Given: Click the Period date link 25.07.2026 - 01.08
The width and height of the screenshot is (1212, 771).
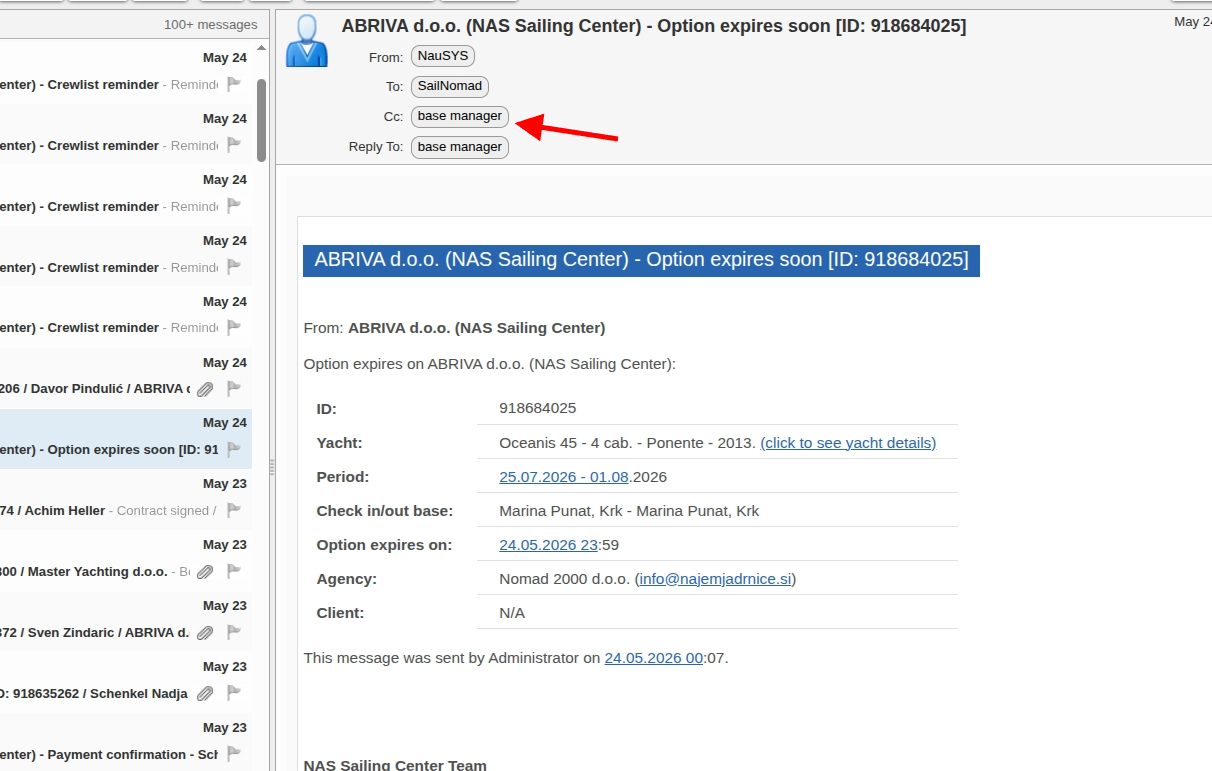Looking at the screenshot, I should pyautogui.click(x=564, y=477).
